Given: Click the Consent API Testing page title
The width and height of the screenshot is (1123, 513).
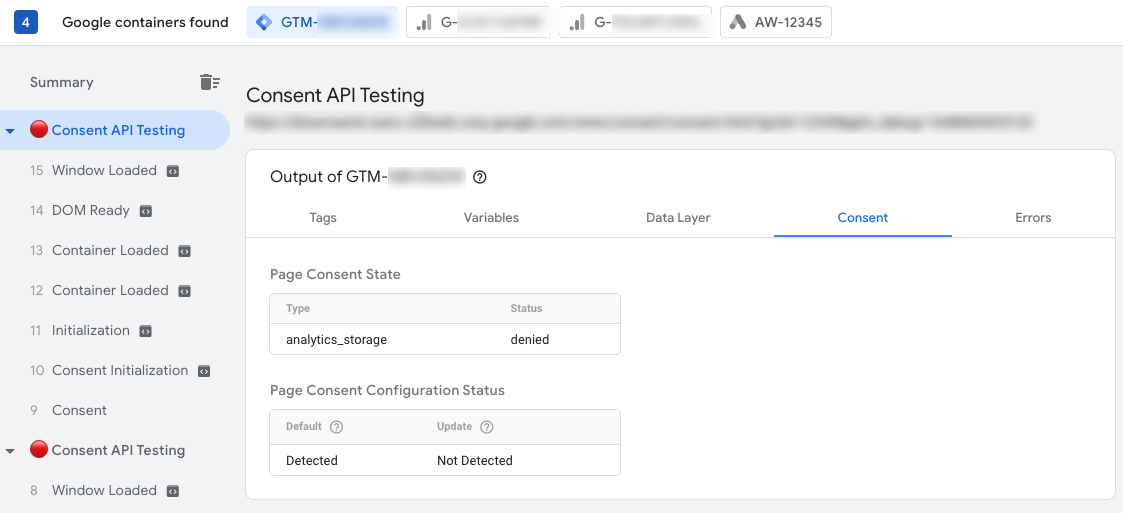Looking at the screenshot, I should [335, 95].
